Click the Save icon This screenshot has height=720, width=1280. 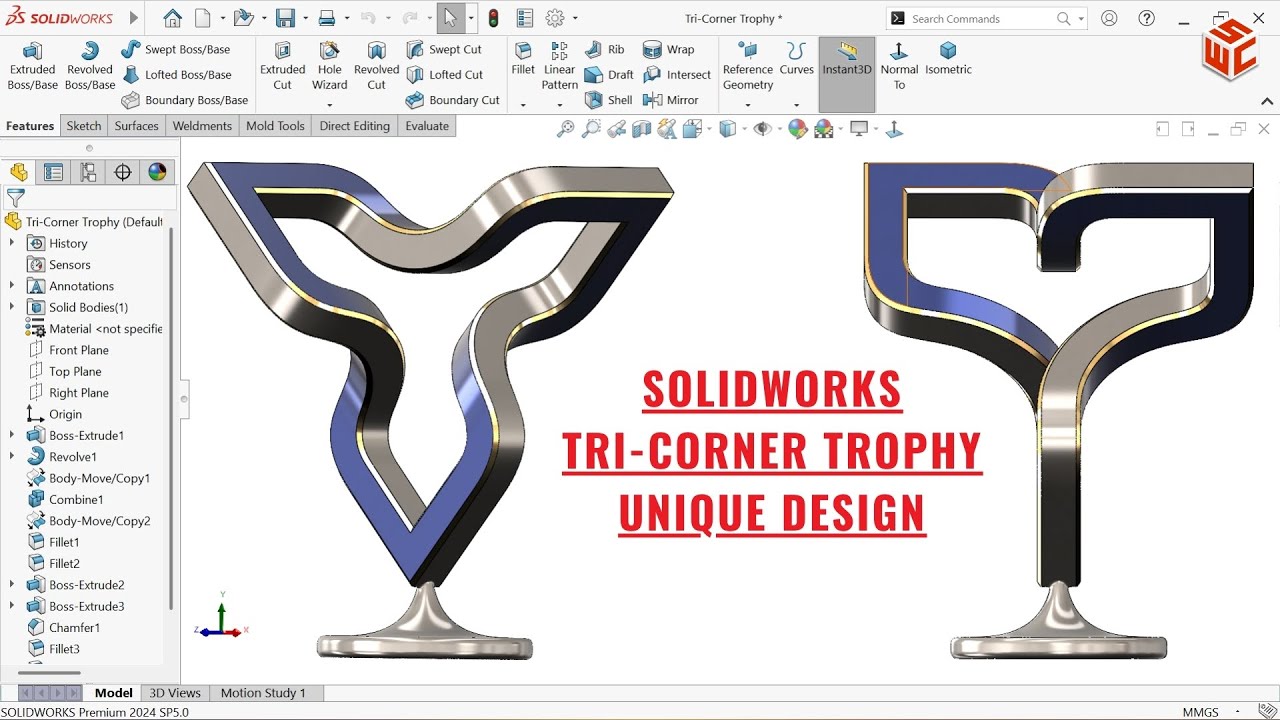[285, 18]
